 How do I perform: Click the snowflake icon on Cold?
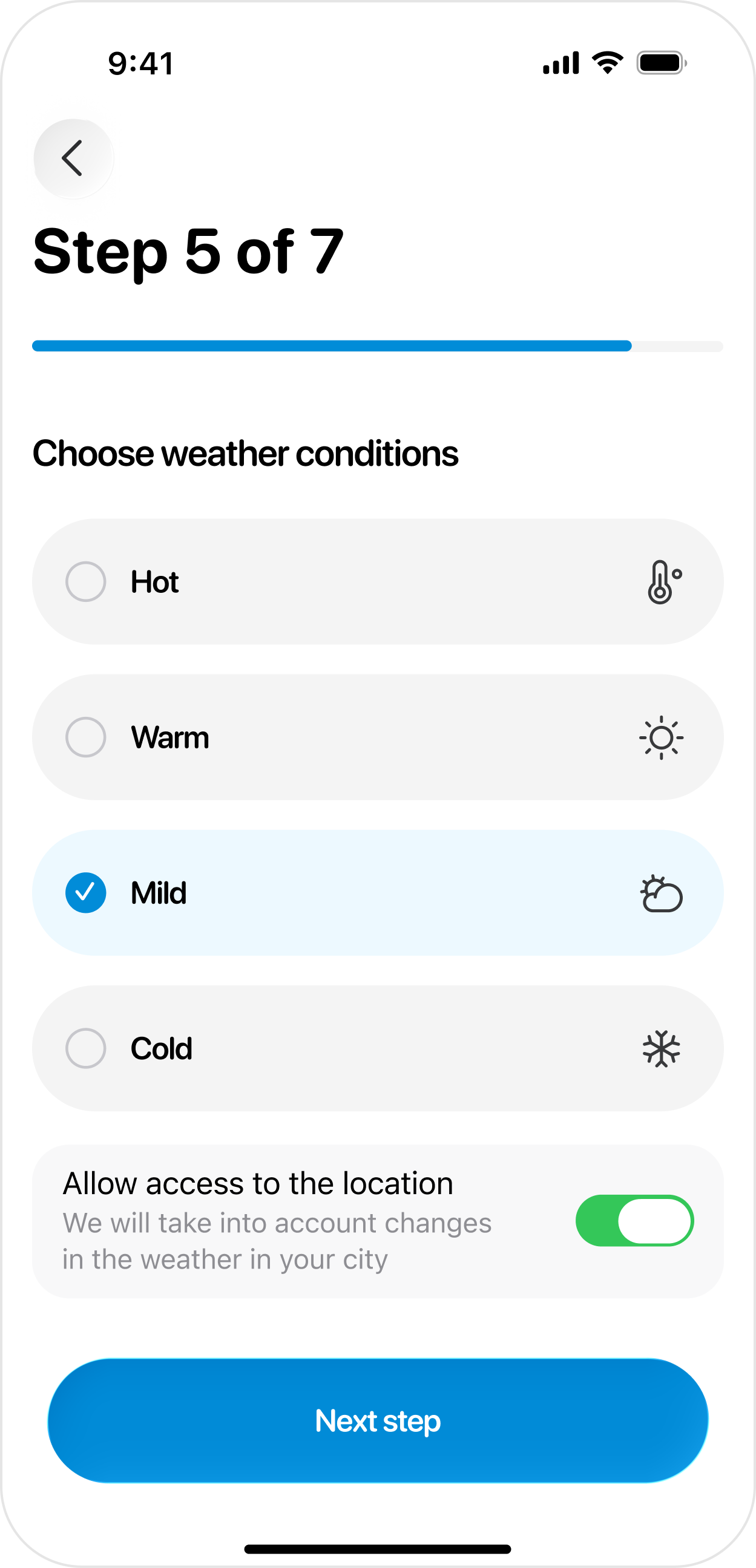tap(661, 1048)
